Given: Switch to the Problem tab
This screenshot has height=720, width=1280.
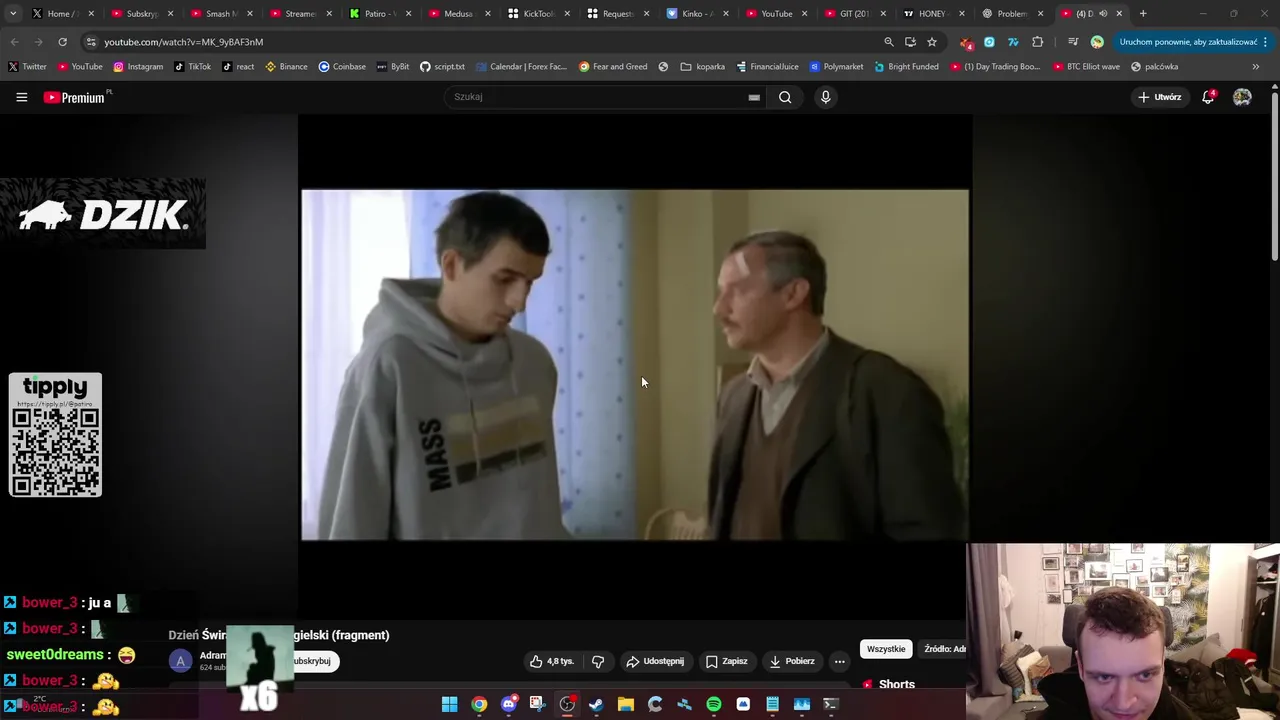Looking at the screenshot, I should coord(1013,14).
